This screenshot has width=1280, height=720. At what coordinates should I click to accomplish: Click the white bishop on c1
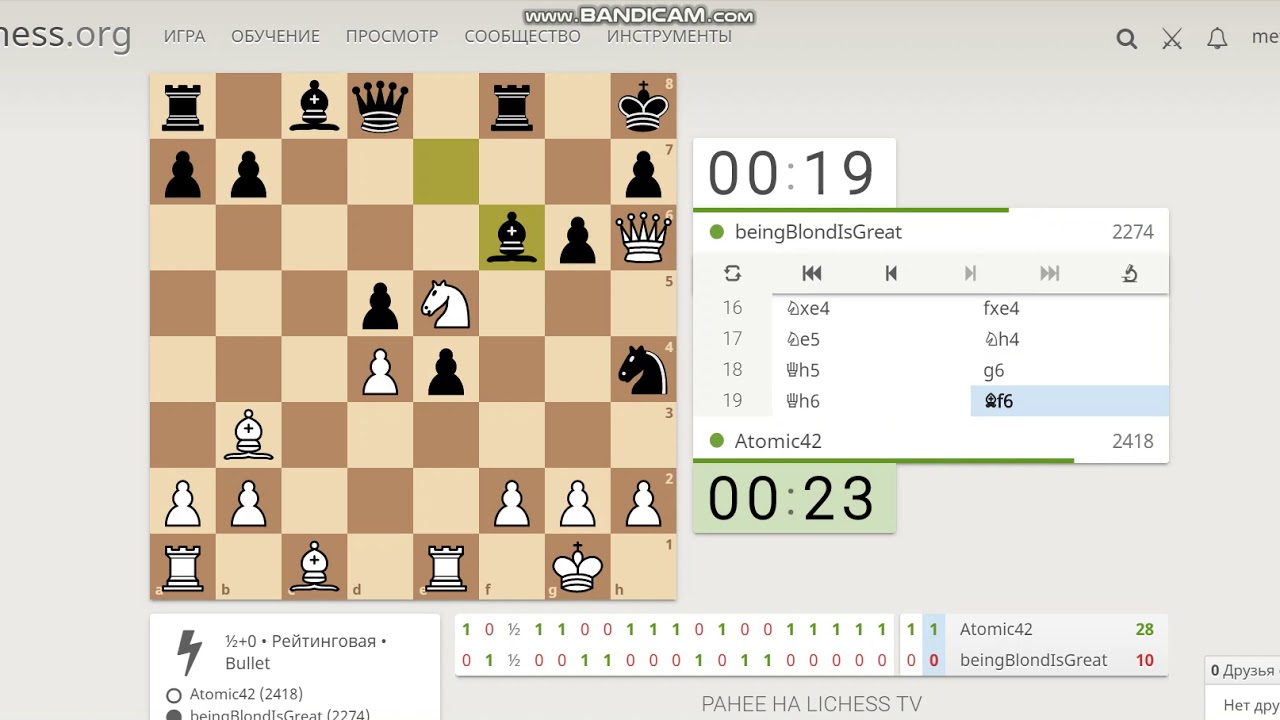point(314,567)
